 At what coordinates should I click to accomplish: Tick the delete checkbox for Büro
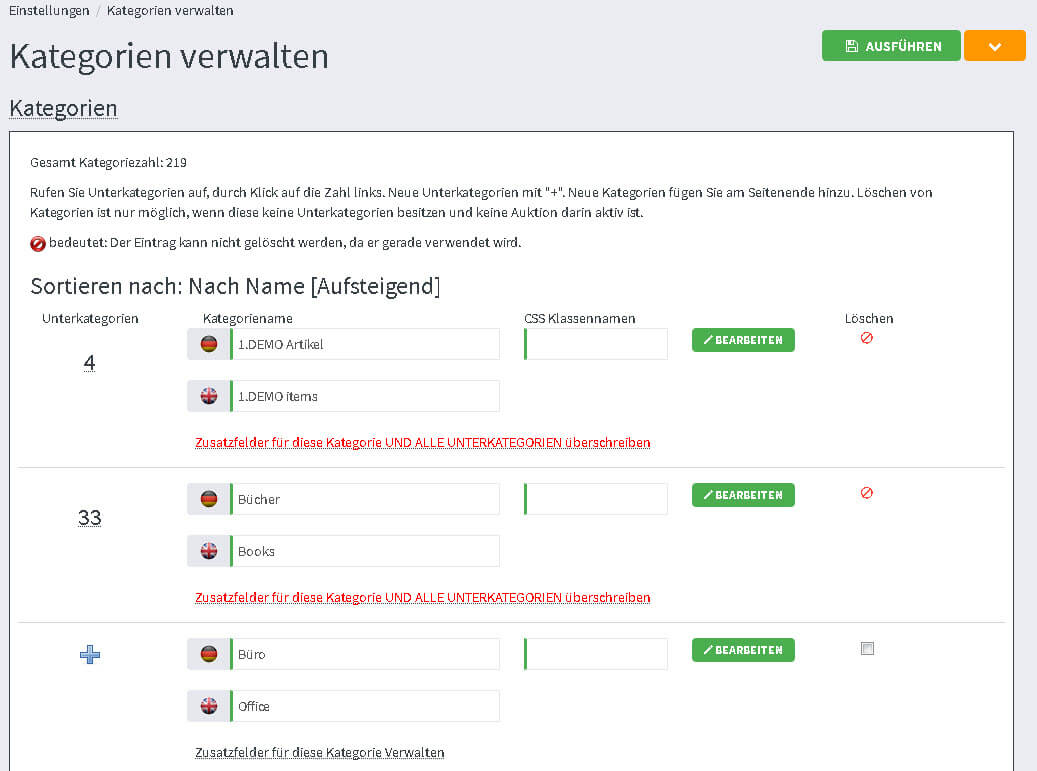pos(867,648)
